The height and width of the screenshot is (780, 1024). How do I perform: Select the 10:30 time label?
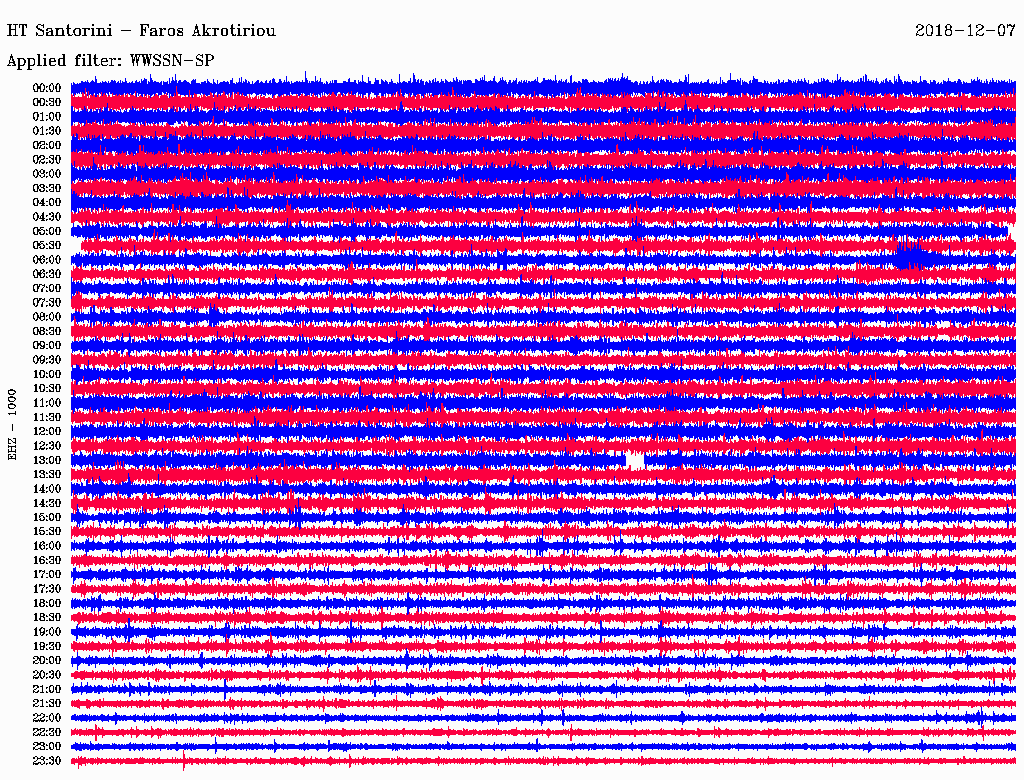[47, 389]
